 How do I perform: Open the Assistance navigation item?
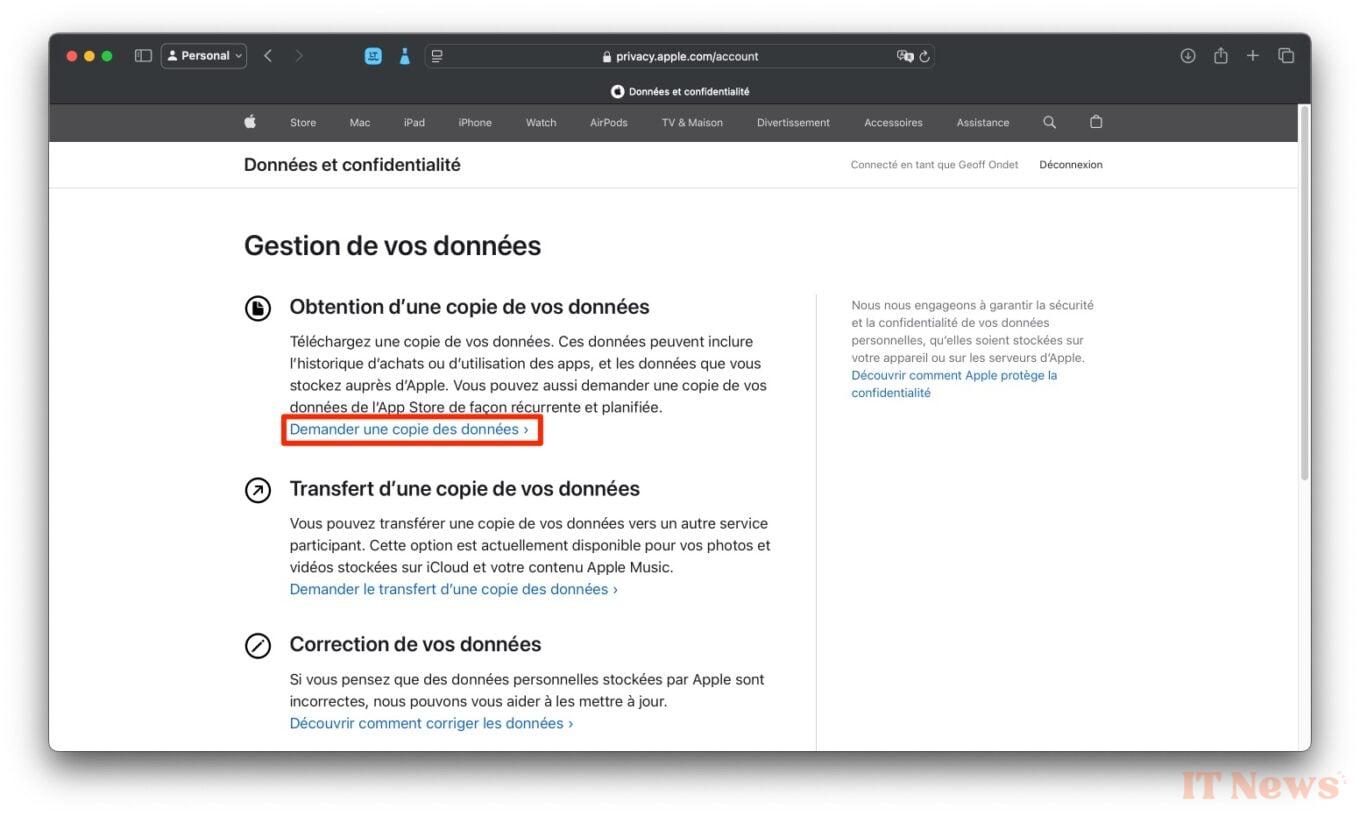pyautogui.click(x=982, y=123)
